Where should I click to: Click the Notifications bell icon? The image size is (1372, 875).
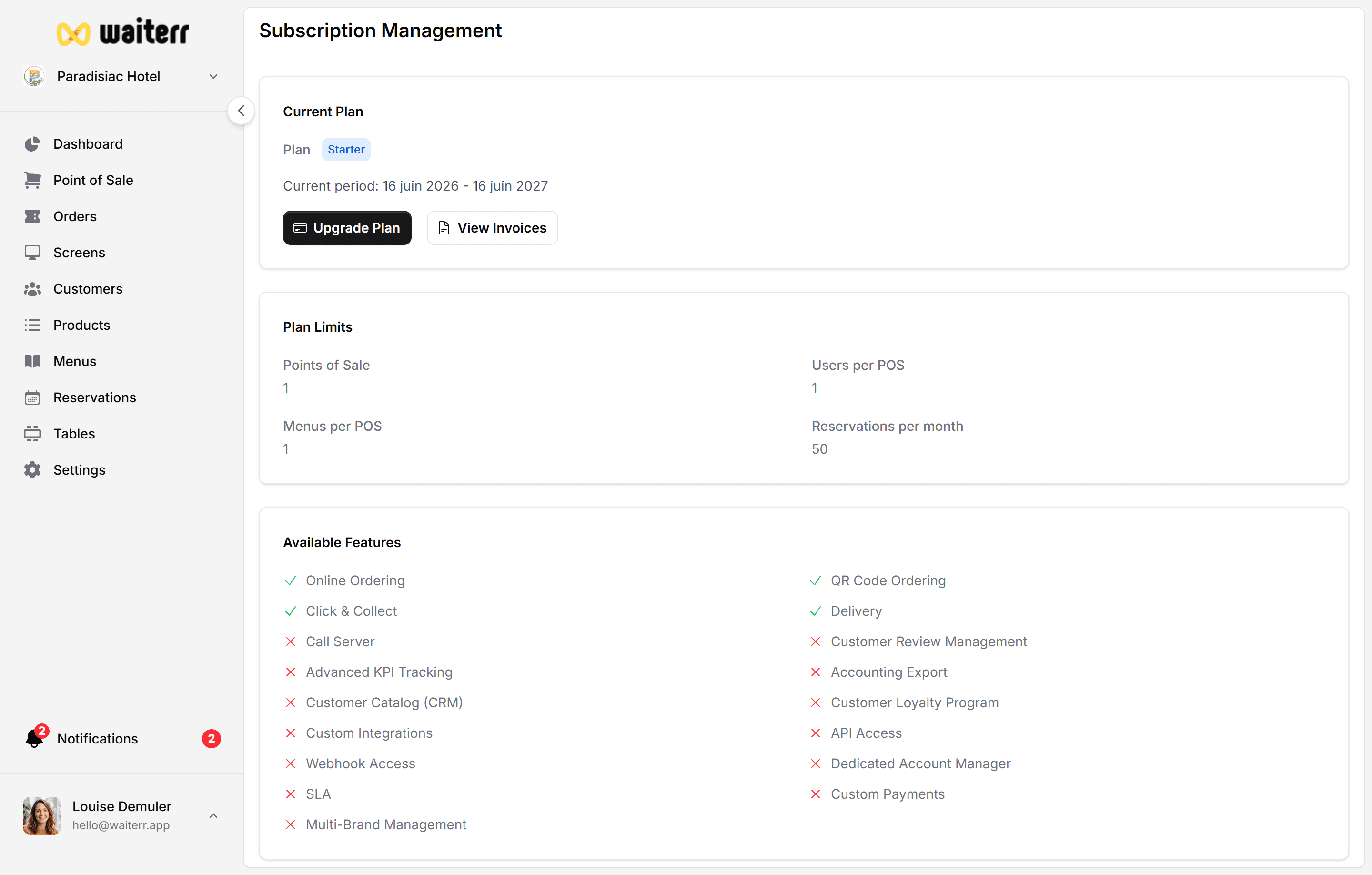click(34, 739)
